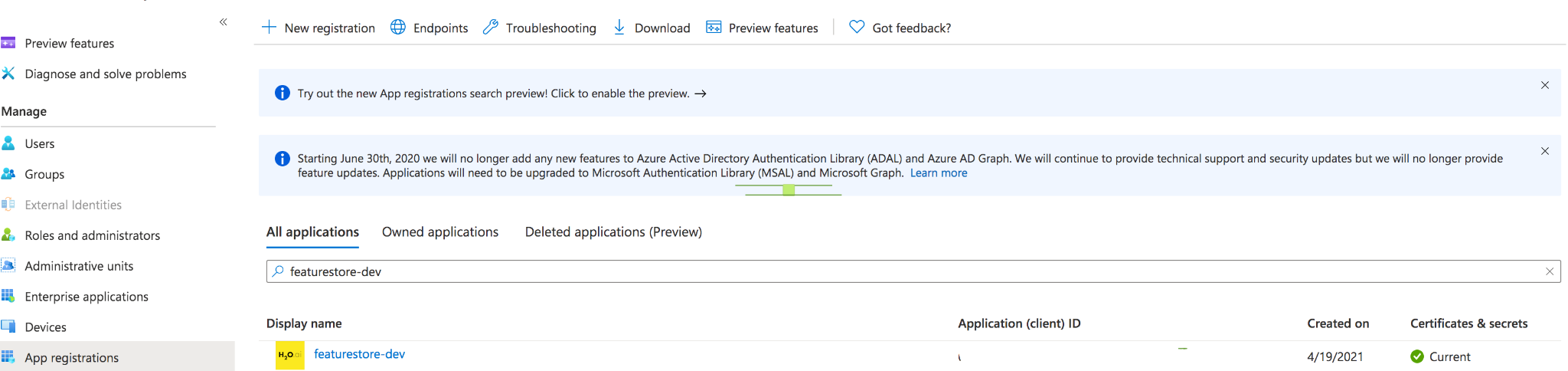Open Users in the Manage menu

click(40, 144)
